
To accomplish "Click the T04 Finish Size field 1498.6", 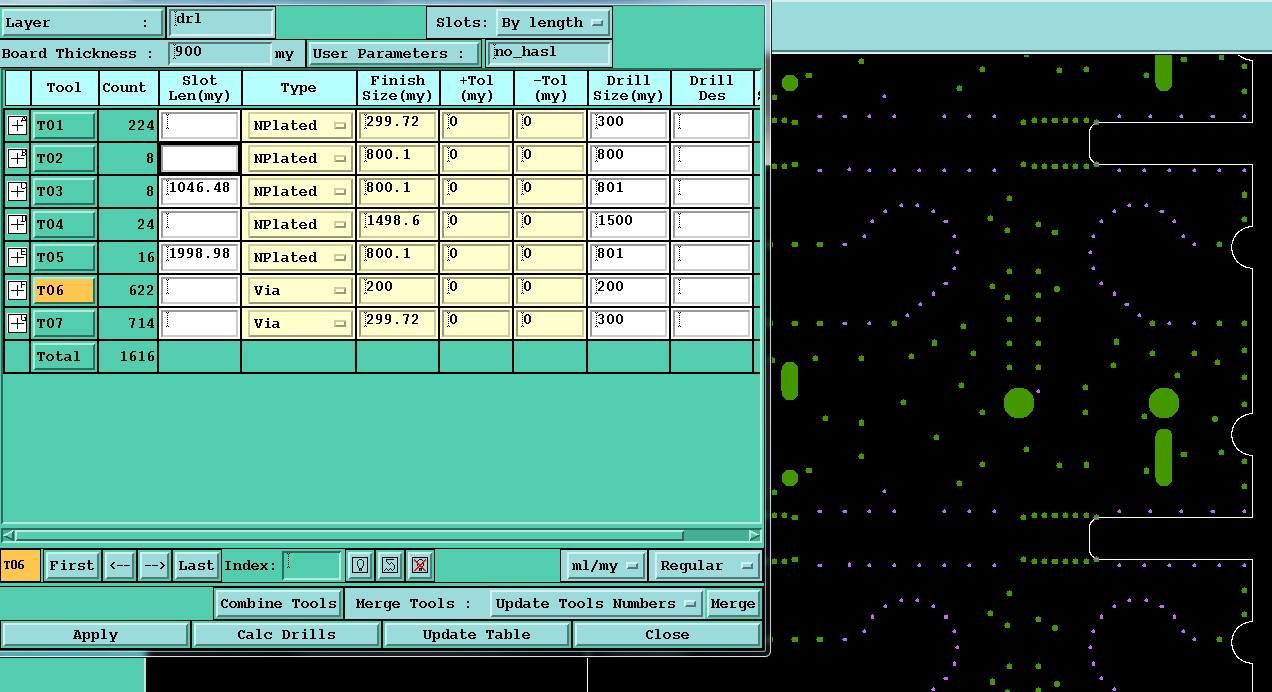I will click(x=398, y=224).
